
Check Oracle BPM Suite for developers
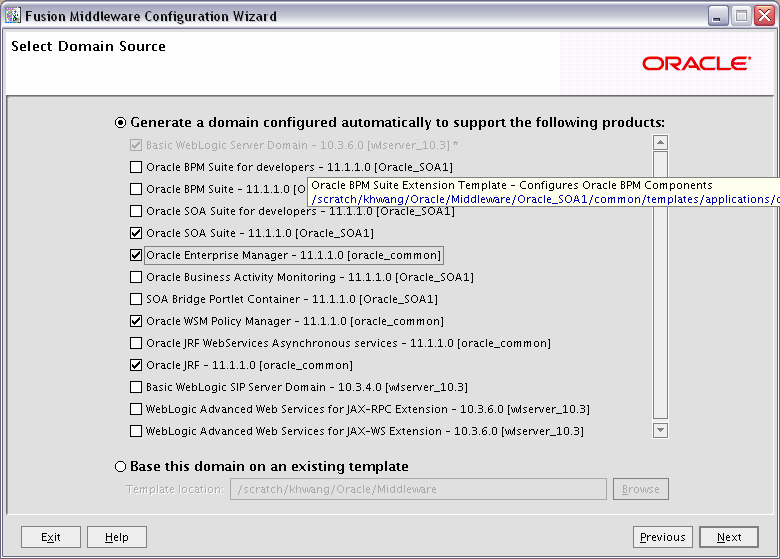pyautogui.click(x=136, y=167)
